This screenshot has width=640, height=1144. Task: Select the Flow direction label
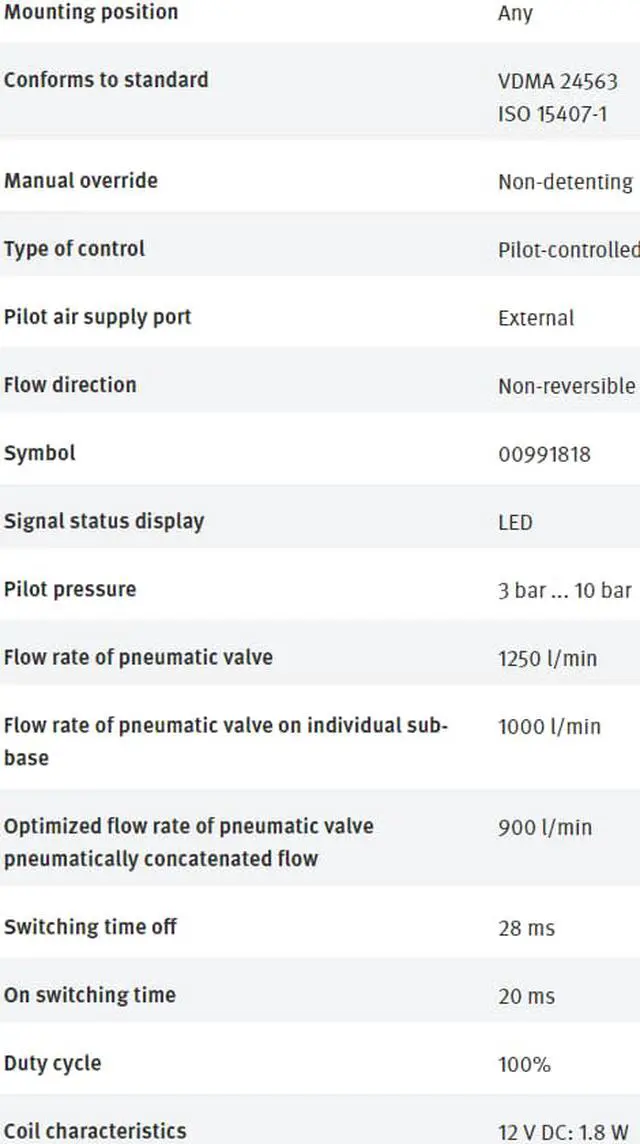pyautogui.click(x=70, y=385)
